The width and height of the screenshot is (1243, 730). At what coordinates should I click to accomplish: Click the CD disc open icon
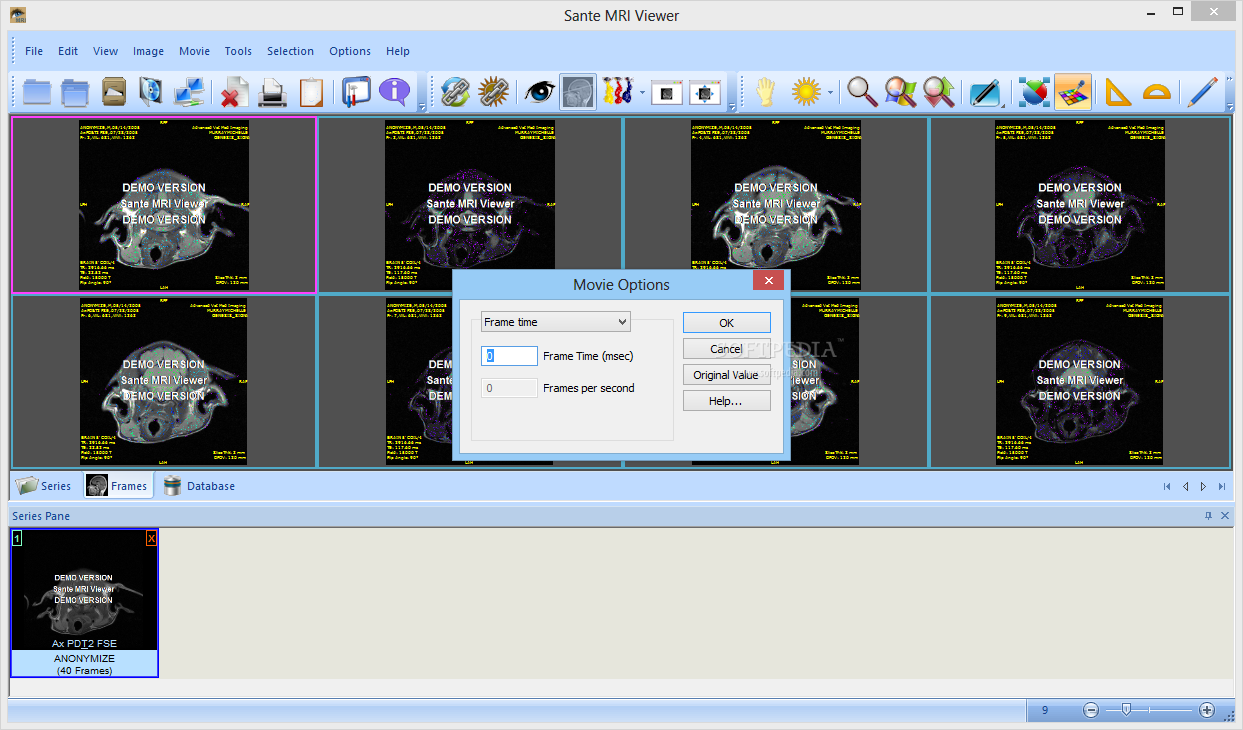(151, 92)
